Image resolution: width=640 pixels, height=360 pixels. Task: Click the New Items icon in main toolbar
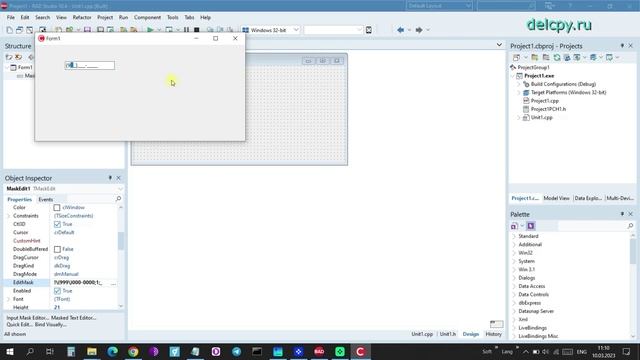(9, 30)
